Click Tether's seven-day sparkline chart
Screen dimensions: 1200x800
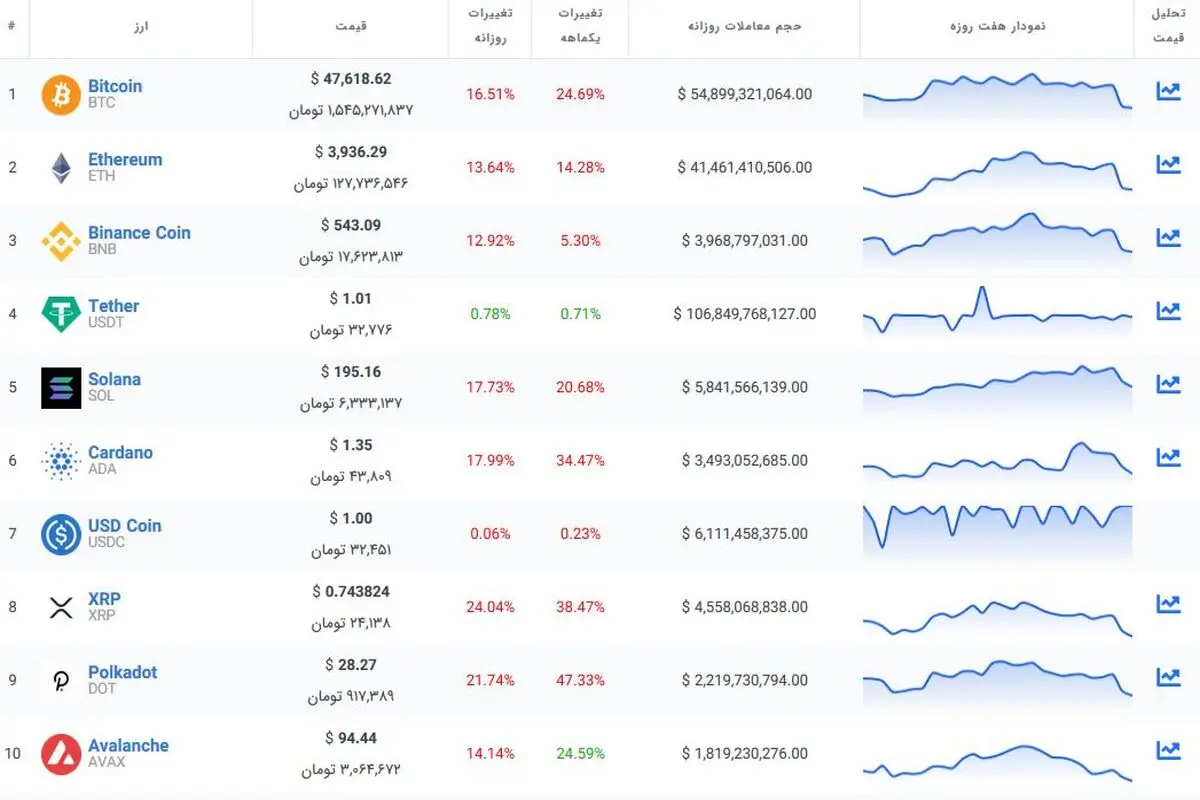point(998,313)
